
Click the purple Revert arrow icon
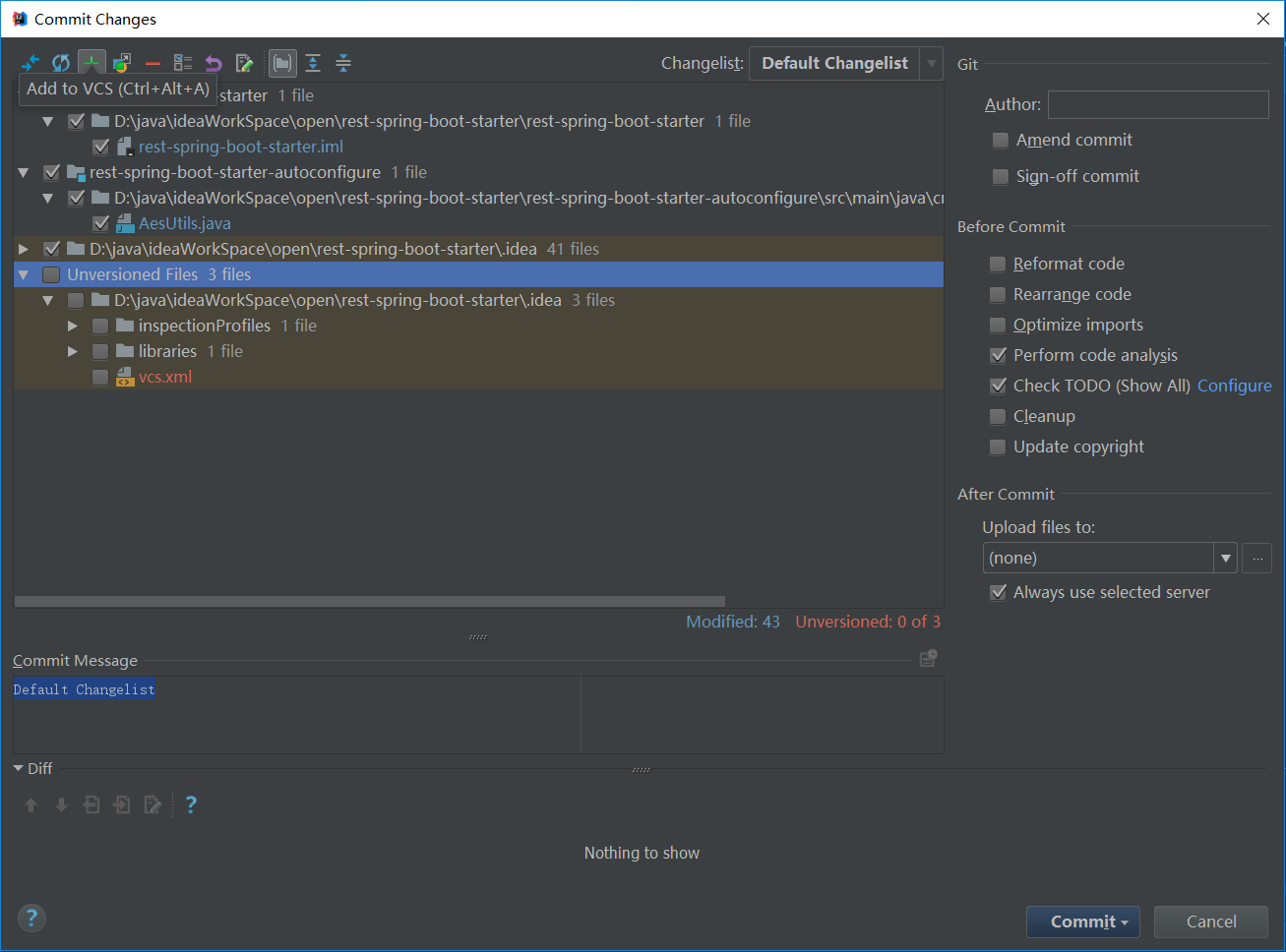214,63
